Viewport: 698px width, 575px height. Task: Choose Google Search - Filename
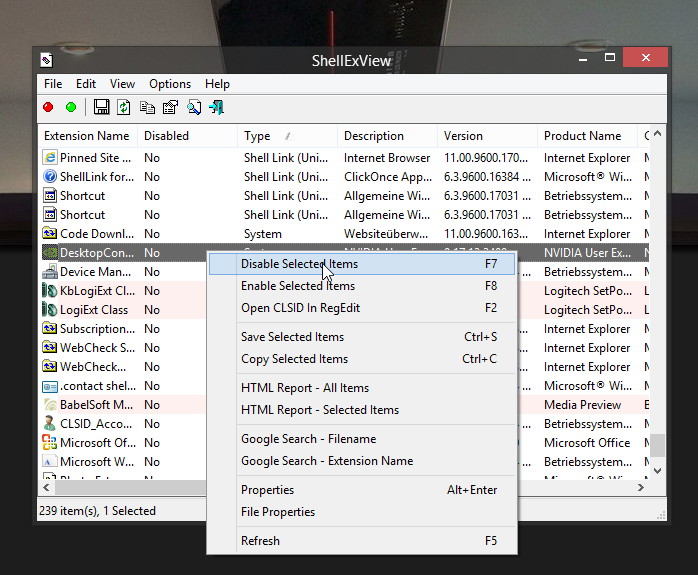tap(362, 439)
